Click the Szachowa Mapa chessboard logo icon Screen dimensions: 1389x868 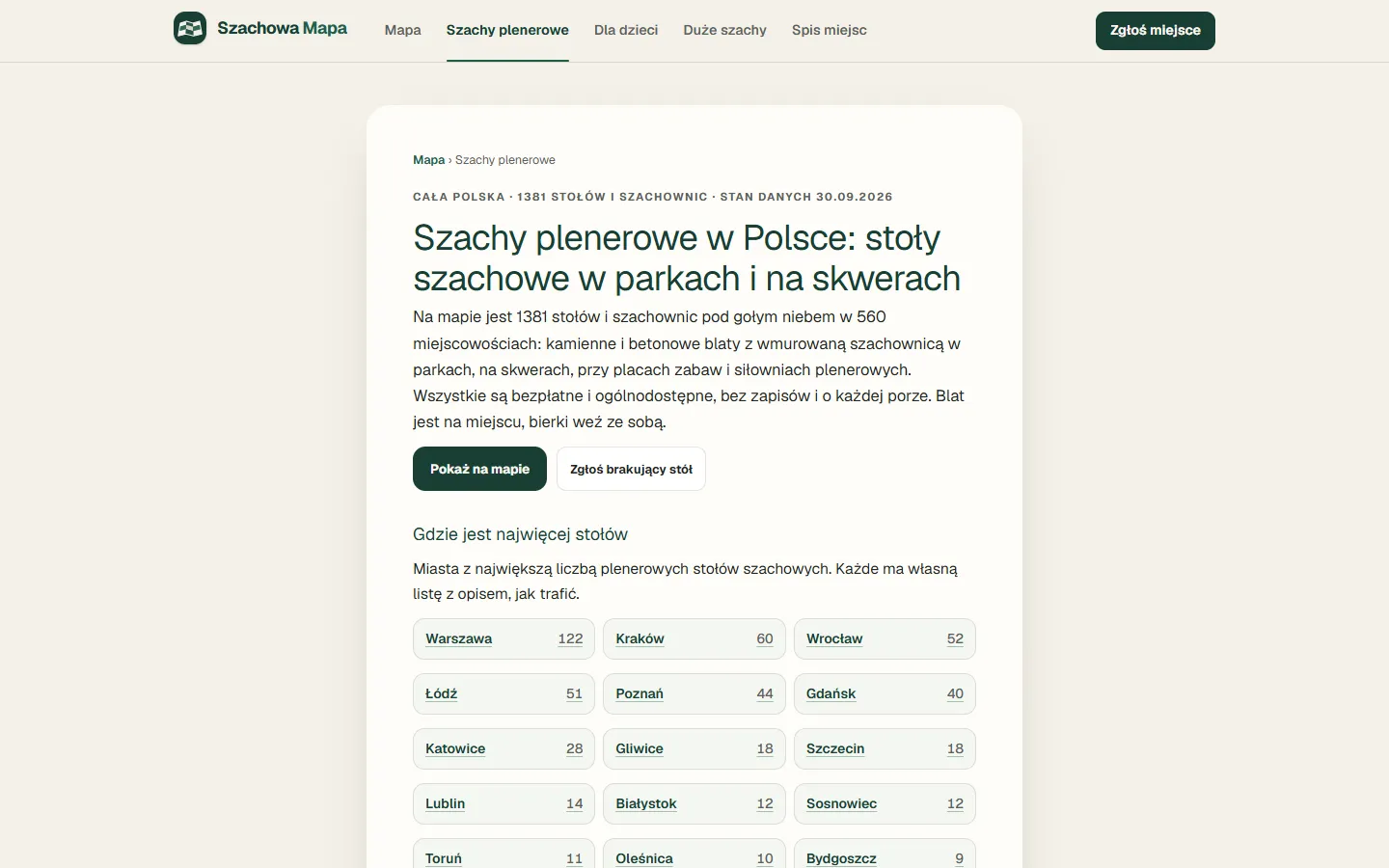click(190, 28)
